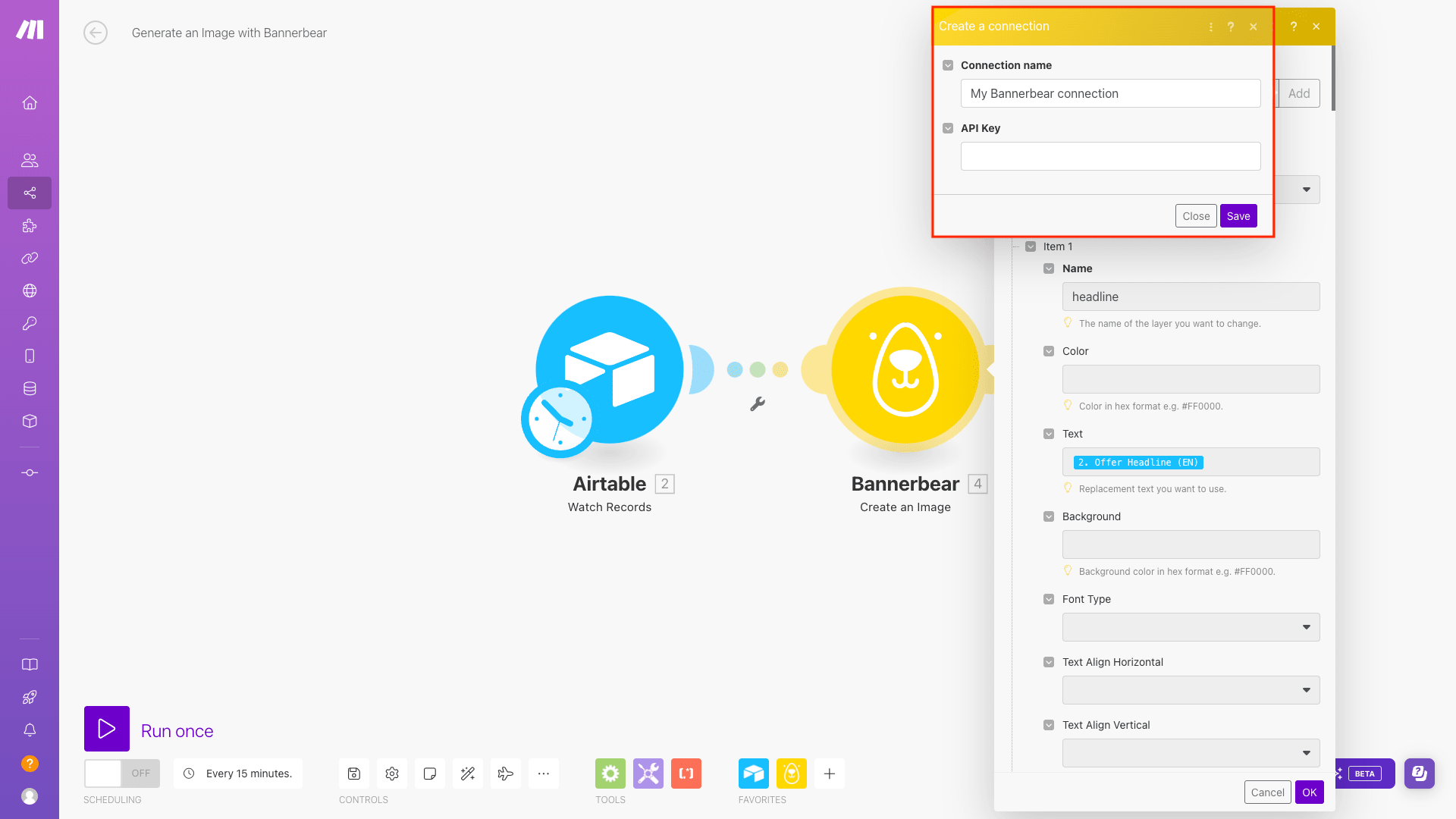Click the empty API Key field
This screenshot has width=1456, height=819.
pyautogui.click(x=1111, y=156)
